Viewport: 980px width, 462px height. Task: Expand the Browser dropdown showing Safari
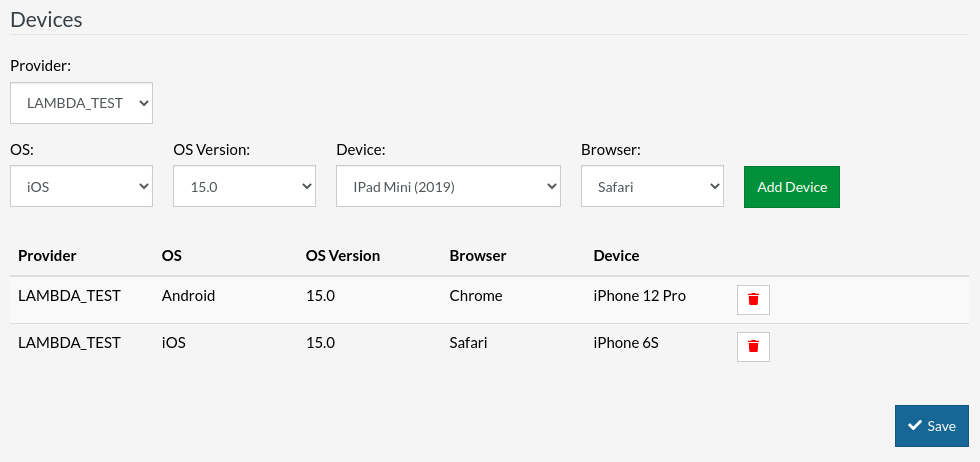tap(652, 186)
